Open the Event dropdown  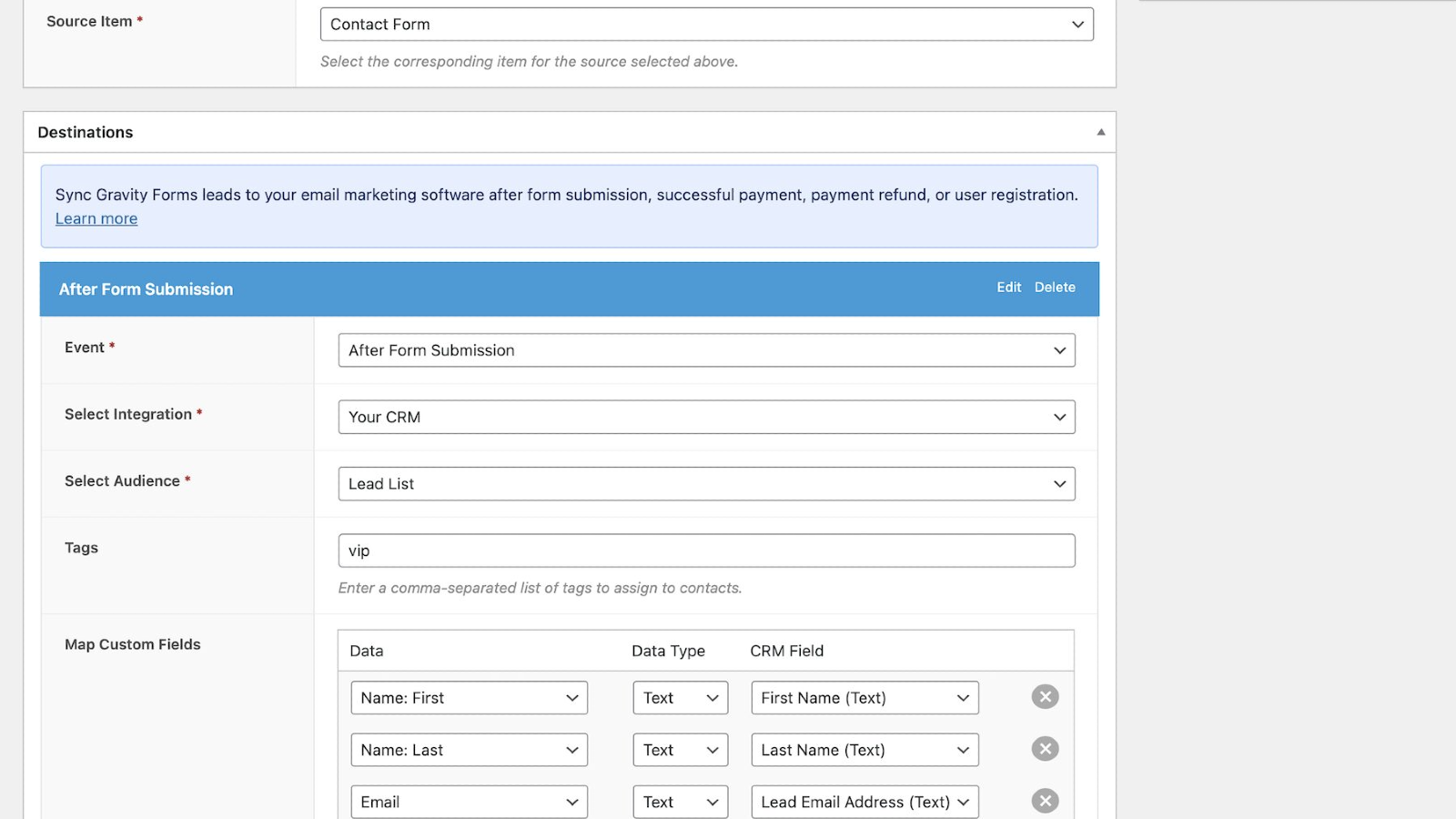pos(706,350)
